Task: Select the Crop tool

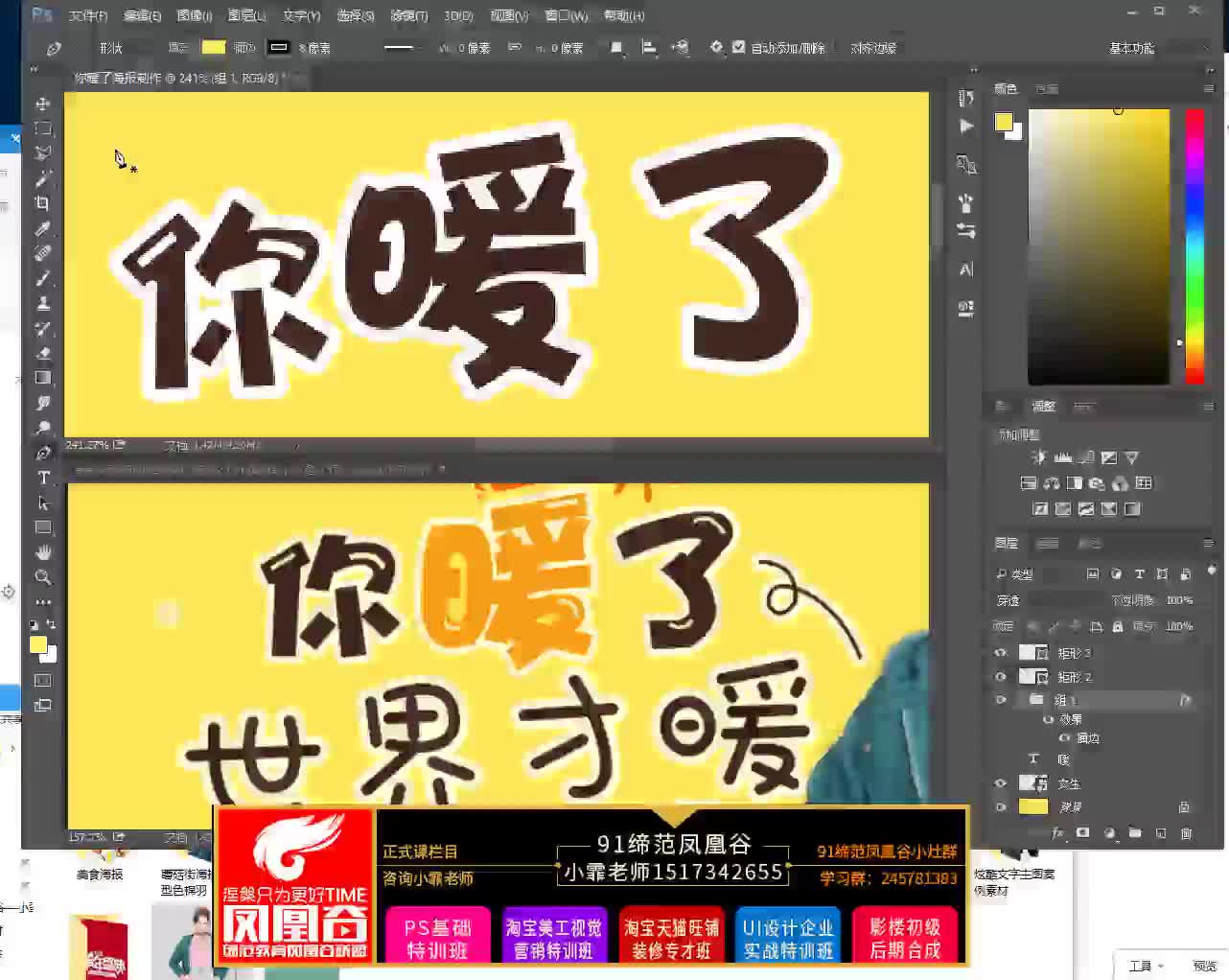Action: tap(43, 203)
